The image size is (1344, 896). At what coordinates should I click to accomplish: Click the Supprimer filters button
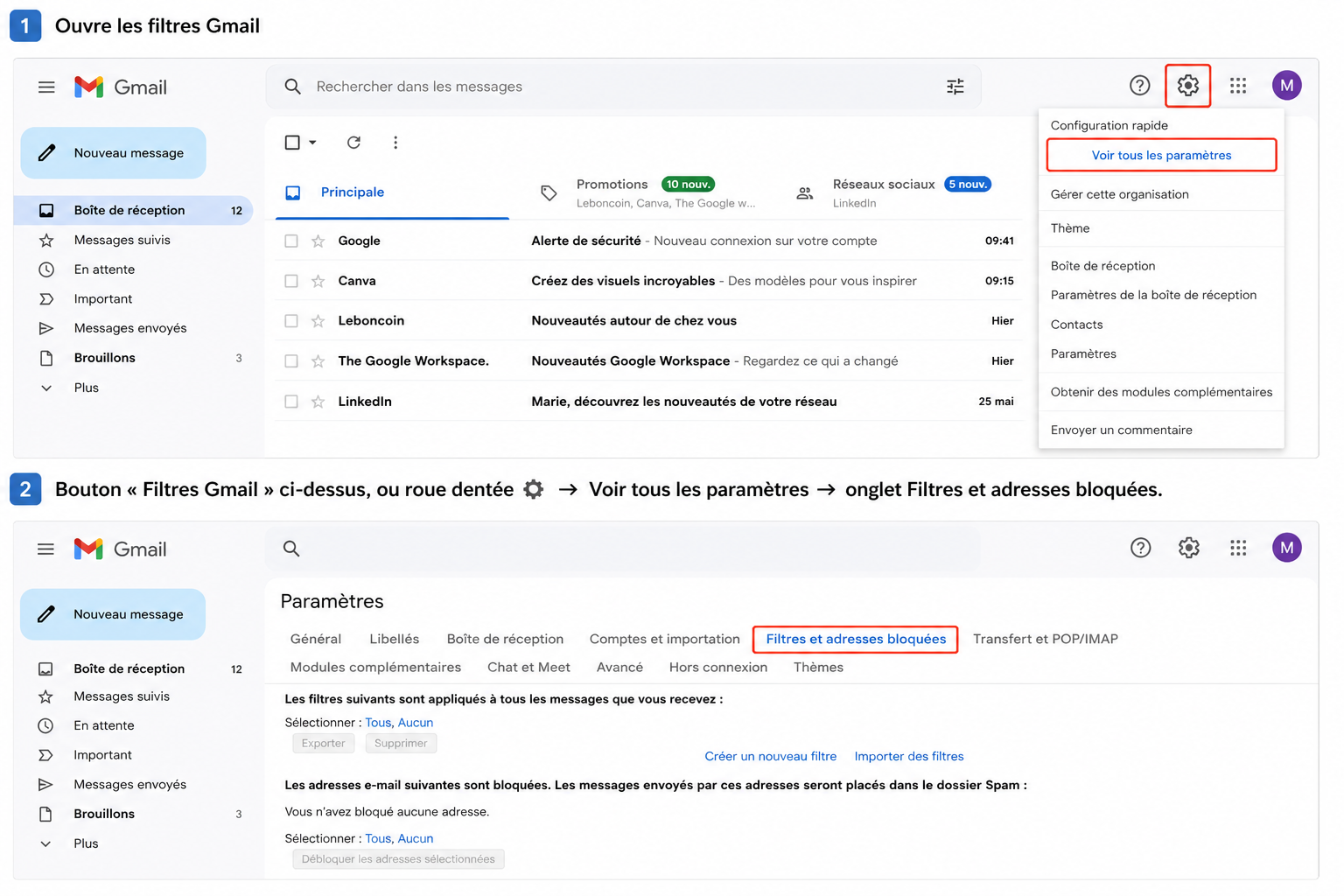(x=401, y=743)
